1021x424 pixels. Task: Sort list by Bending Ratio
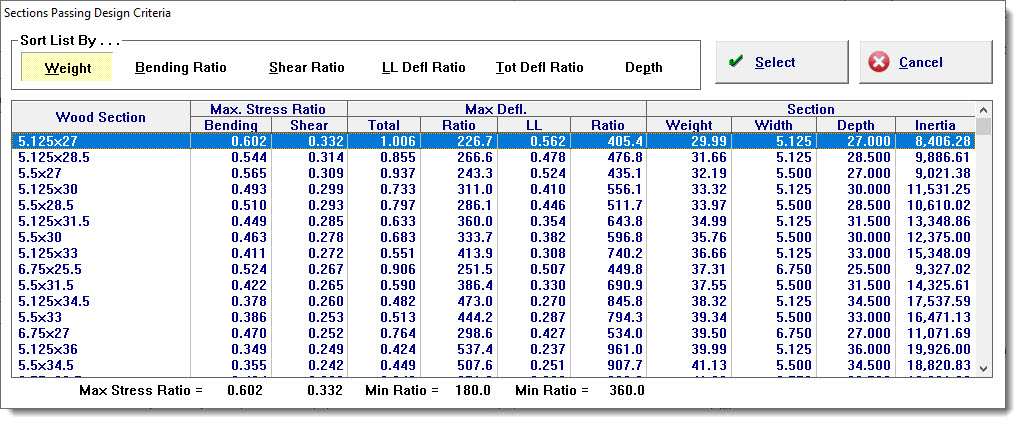[181, 68]
